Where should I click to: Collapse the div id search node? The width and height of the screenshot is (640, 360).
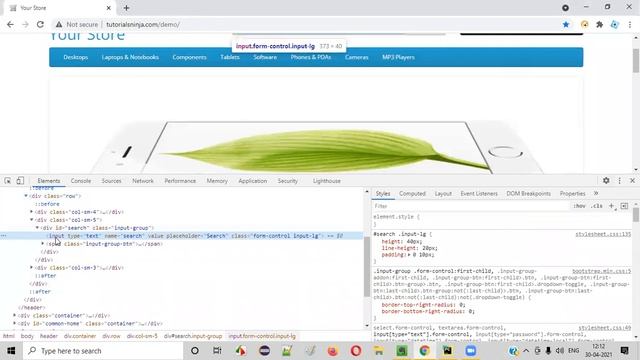click(38, 228)
